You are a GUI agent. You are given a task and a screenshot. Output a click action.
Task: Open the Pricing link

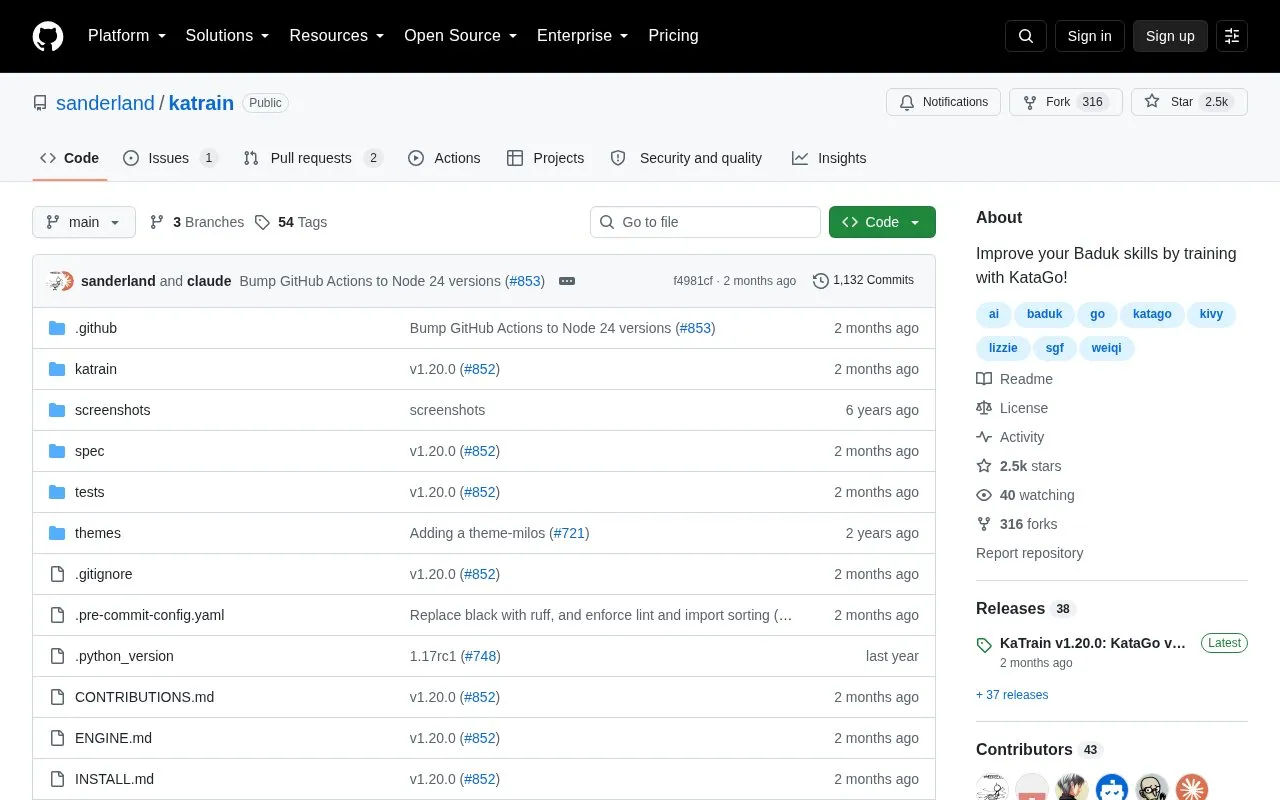click(673, 36)
